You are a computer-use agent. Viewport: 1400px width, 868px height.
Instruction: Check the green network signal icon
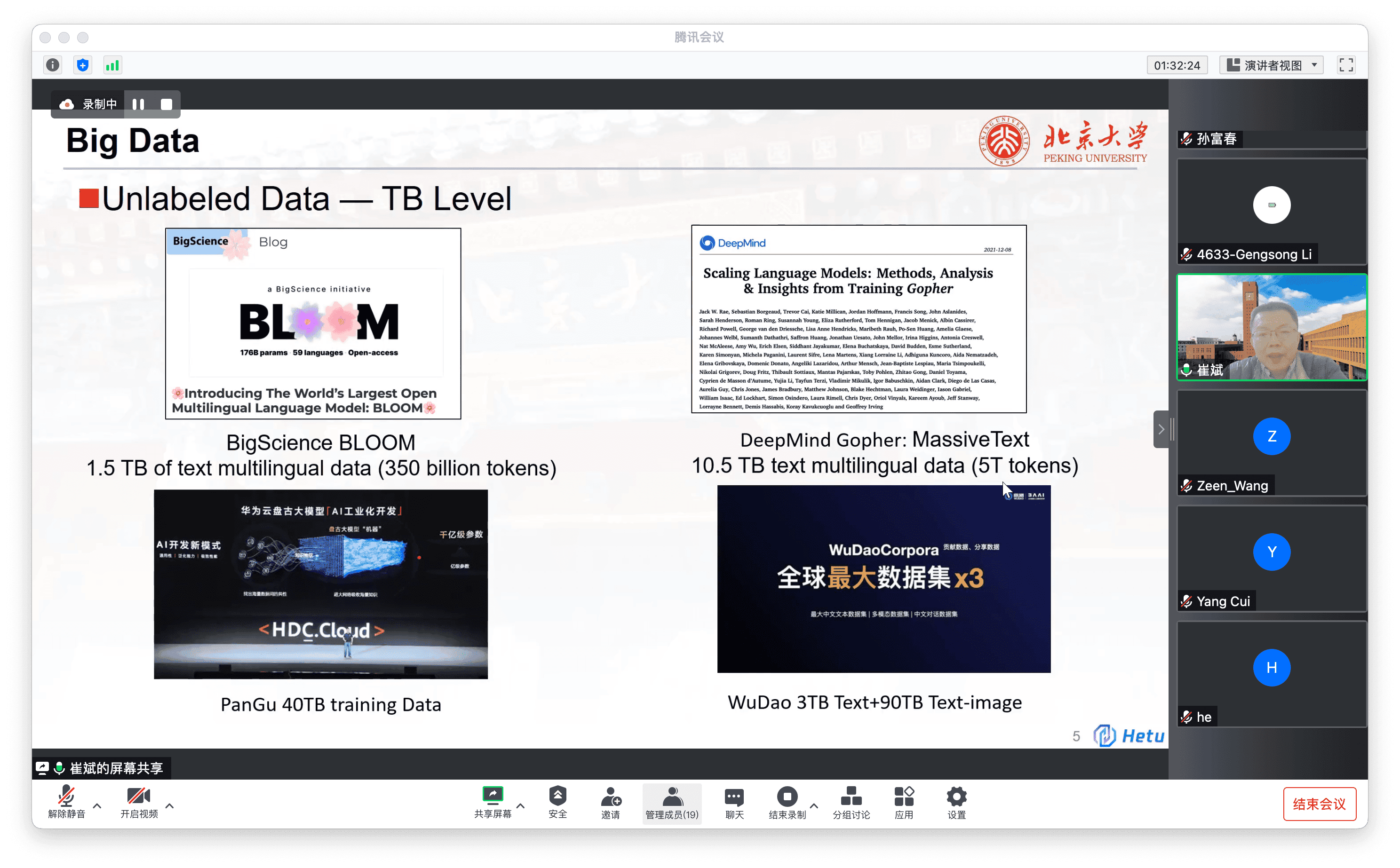[x=112, y=65]
